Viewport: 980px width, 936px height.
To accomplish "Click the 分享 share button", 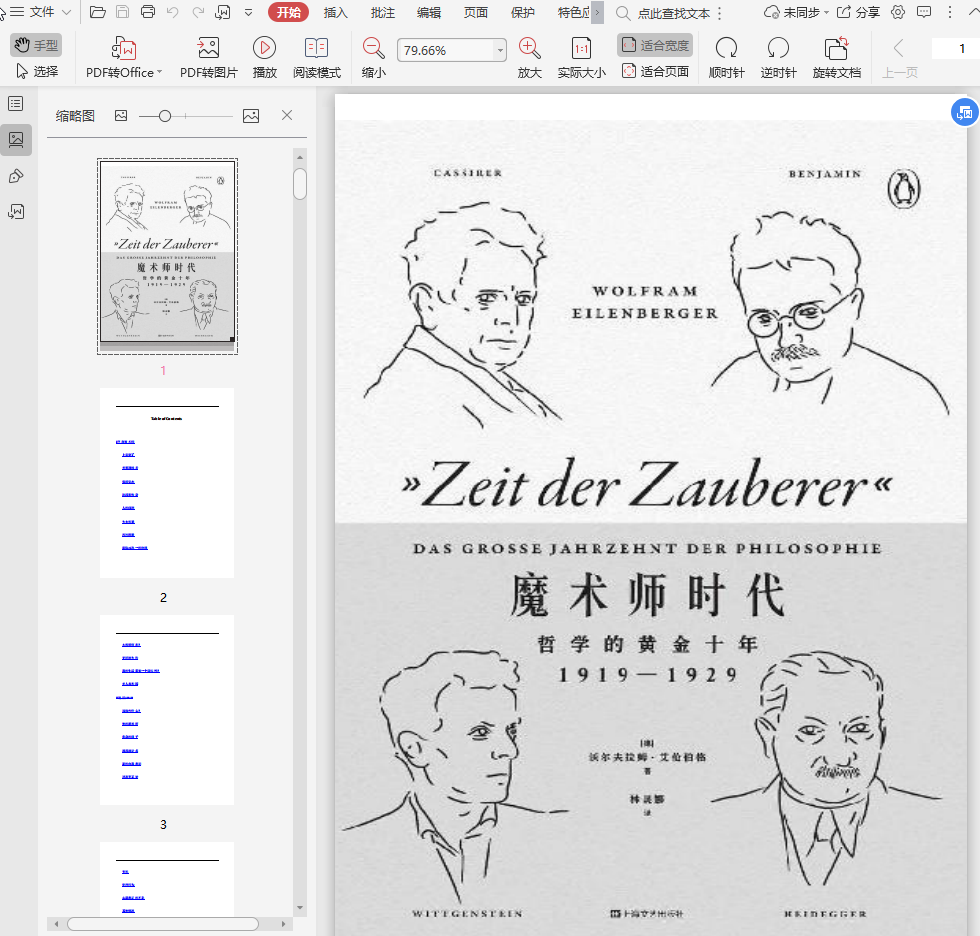I will (858, 12).
